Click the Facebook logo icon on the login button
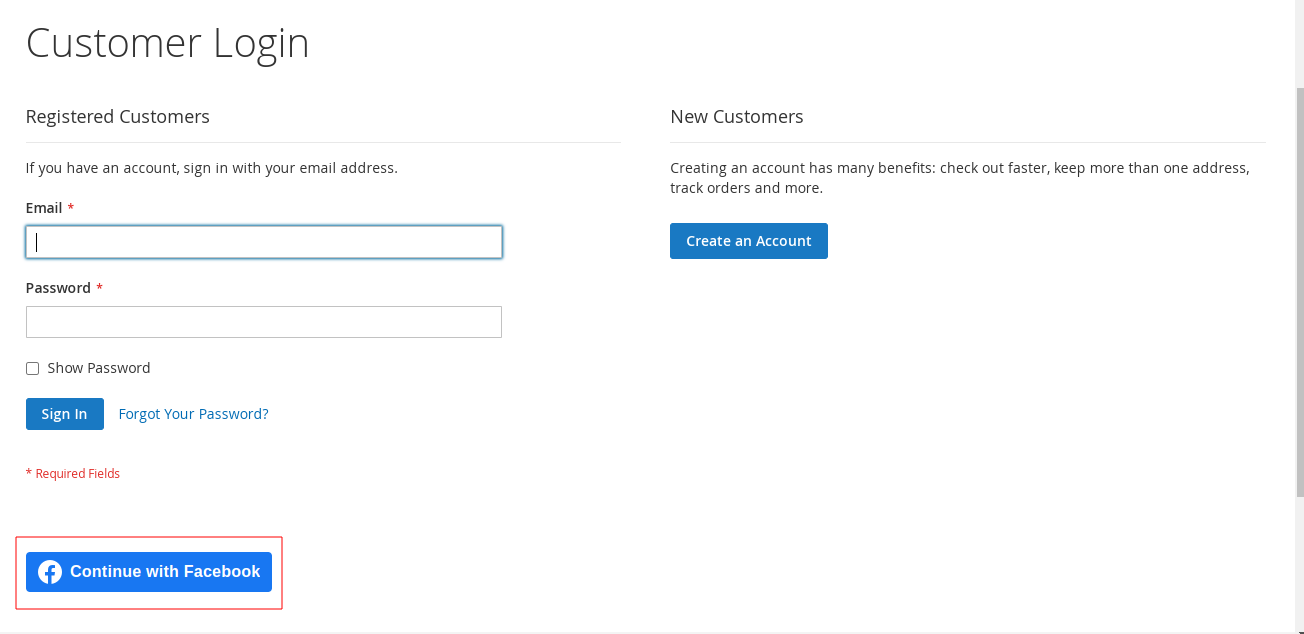1304x634 pixels. point(50,571)
